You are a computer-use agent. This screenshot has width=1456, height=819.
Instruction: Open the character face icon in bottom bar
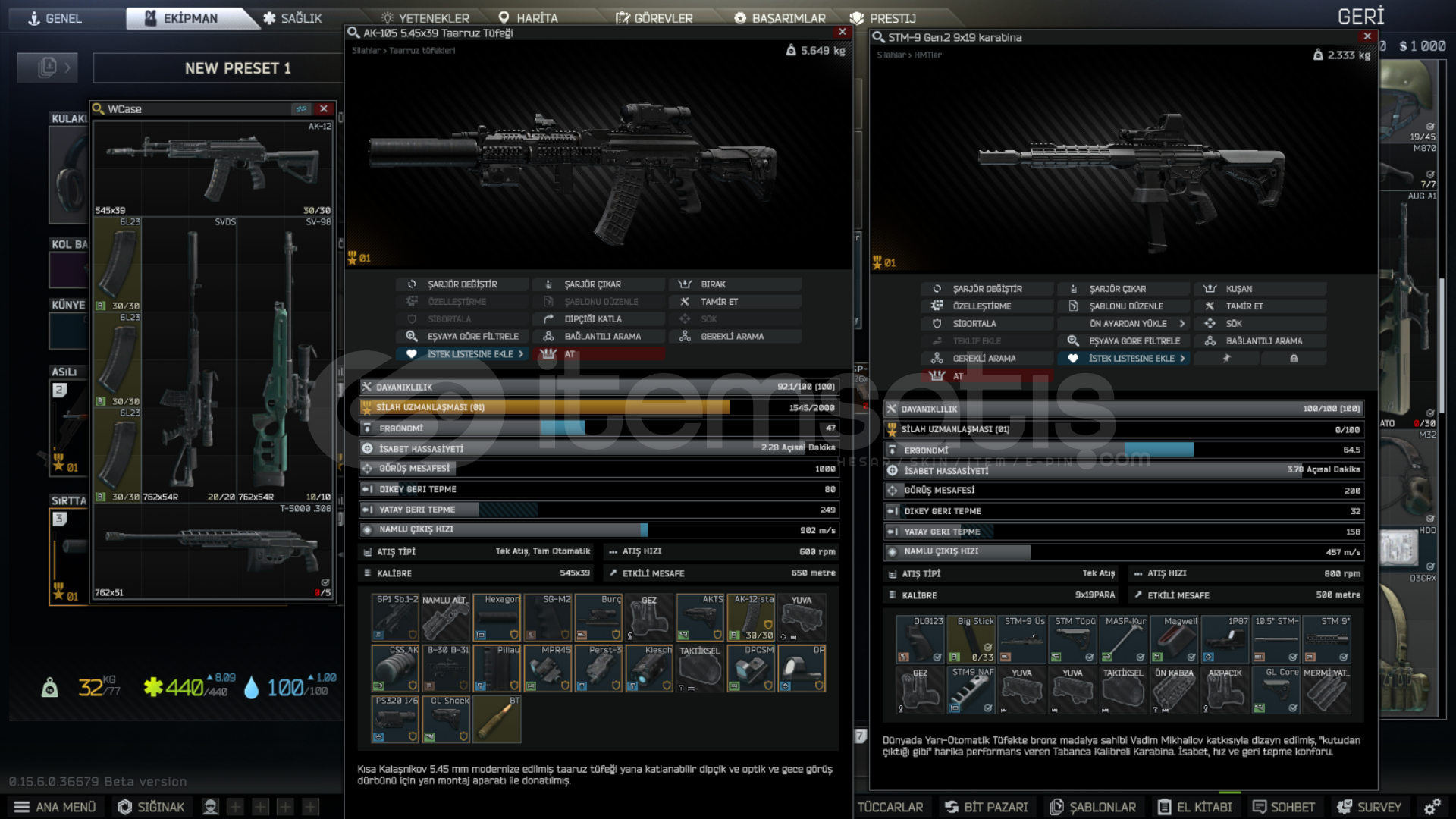211,807
